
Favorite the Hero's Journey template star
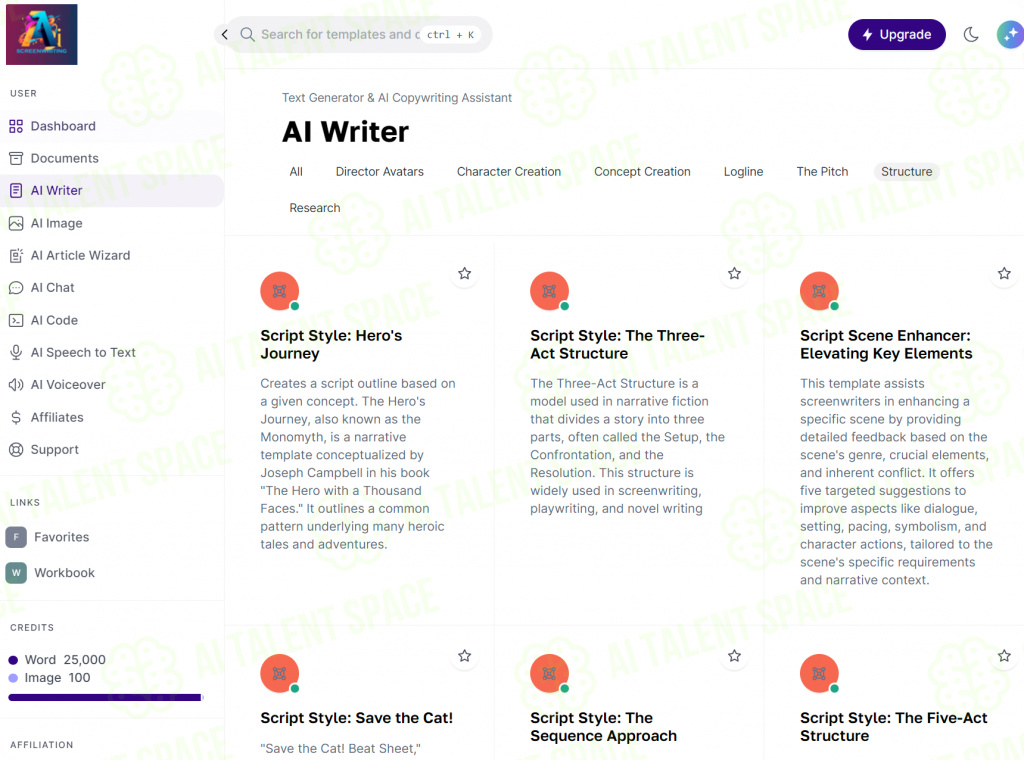click(x=464, y=274)
